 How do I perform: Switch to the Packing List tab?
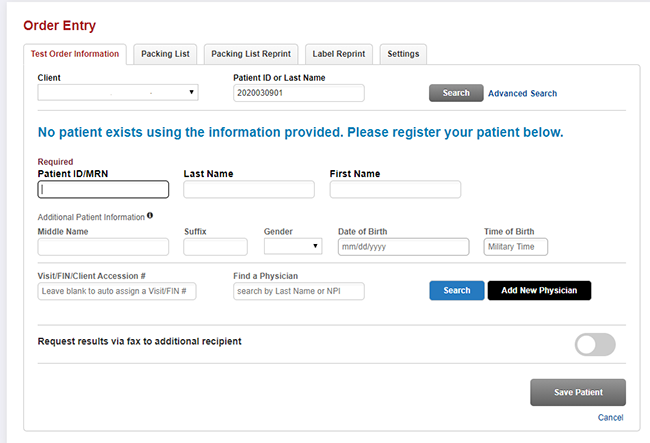(x=165, y=54)
